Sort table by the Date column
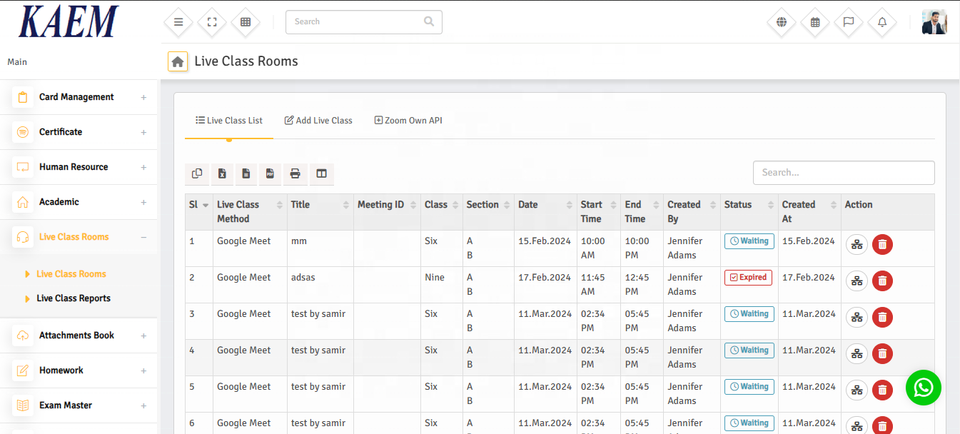This screenshot has height=434, width=960. (545, 205)
